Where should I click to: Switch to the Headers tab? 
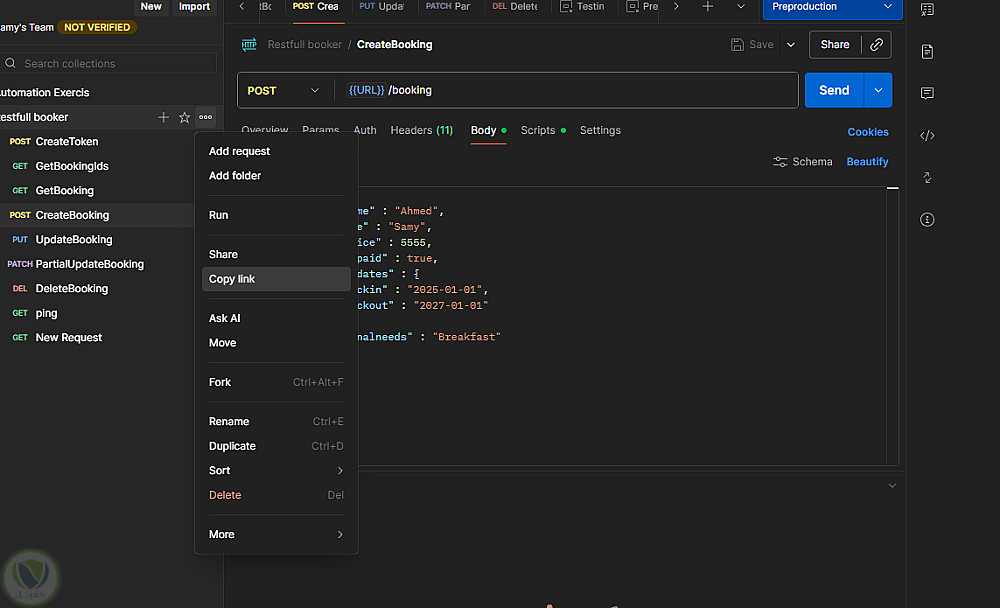click(421, 131)
